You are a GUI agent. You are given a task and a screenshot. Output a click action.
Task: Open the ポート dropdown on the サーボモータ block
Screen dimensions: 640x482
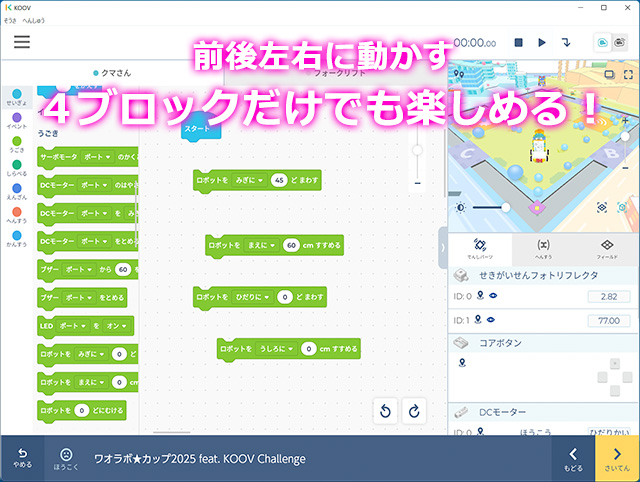coord(97,157)
